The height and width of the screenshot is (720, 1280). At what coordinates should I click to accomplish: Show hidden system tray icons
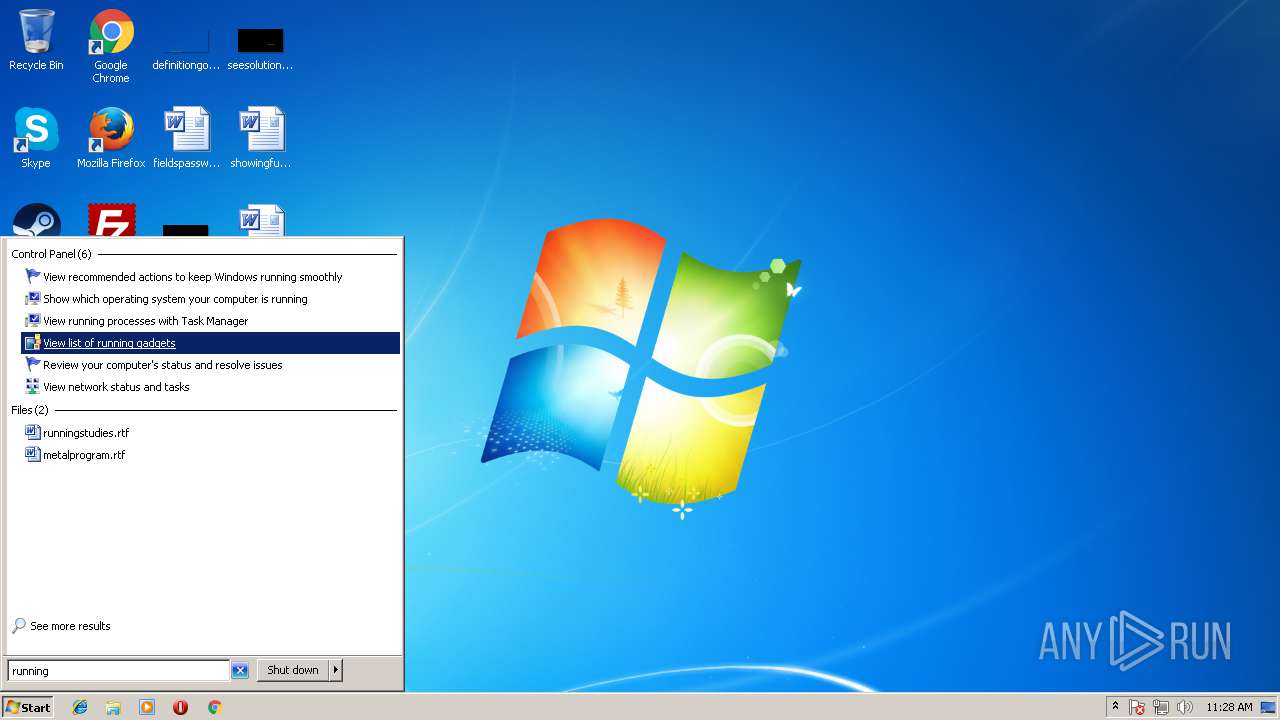tap(1115, 707)
